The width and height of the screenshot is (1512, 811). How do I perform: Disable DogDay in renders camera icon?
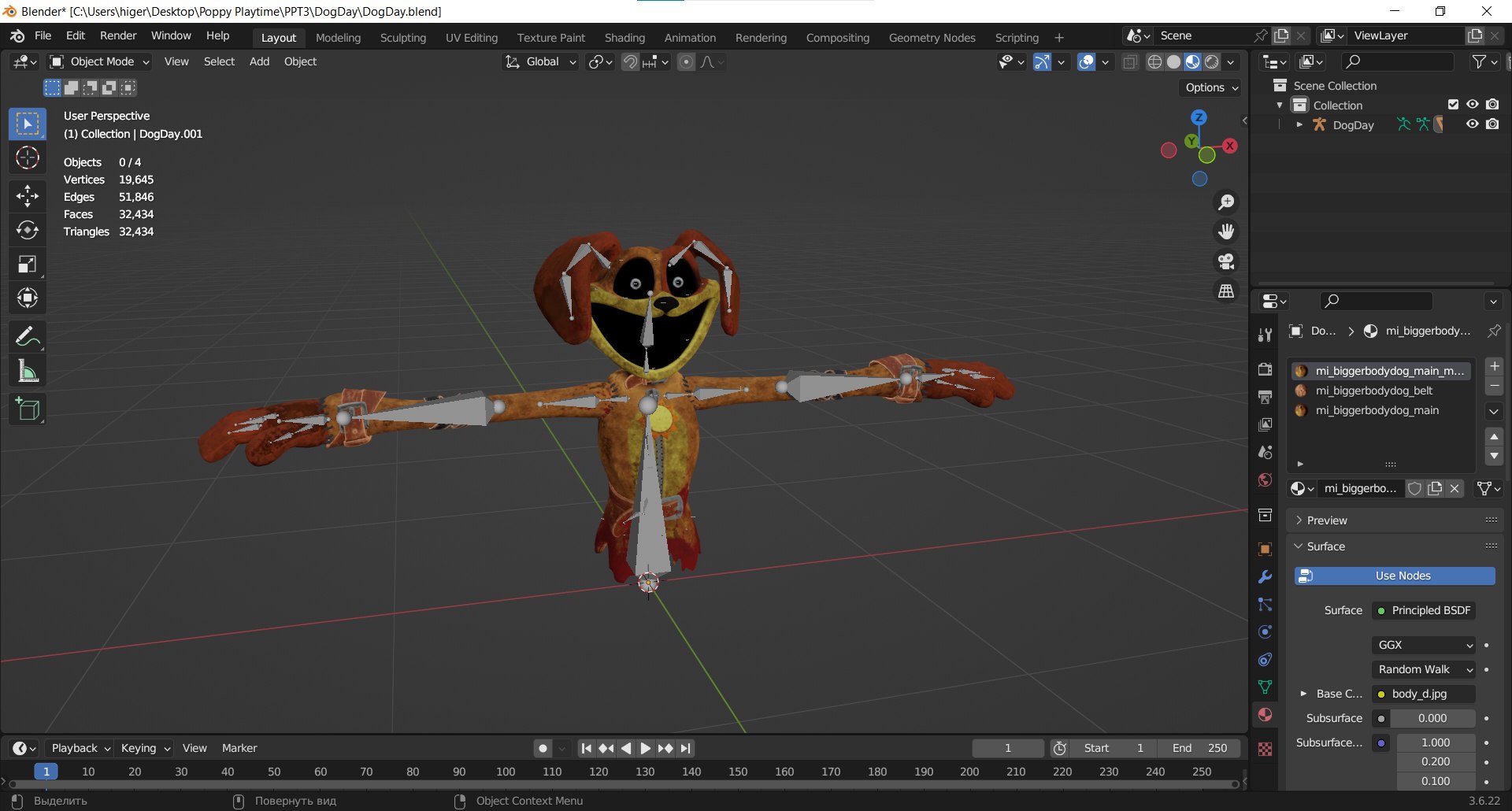[1492, 124]
